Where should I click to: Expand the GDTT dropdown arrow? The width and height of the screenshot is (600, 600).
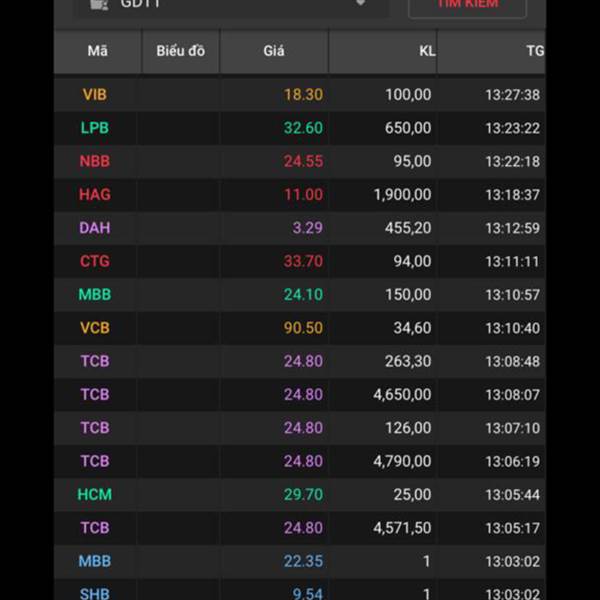tap(361, 4)
